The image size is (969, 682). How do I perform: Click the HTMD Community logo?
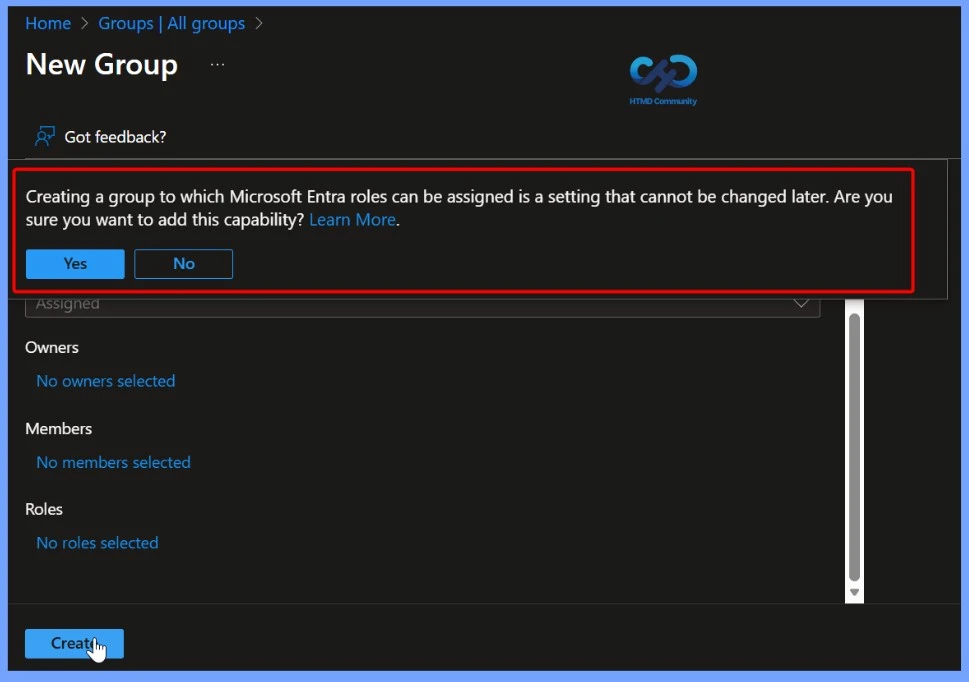click(x=663, y=79)
